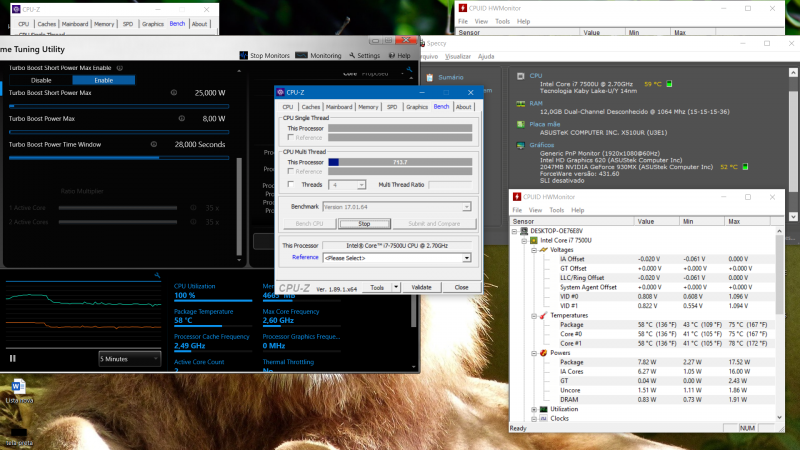
Task: Adjust the Turbo Boost Power Max slider
Action: coord(119,132)
